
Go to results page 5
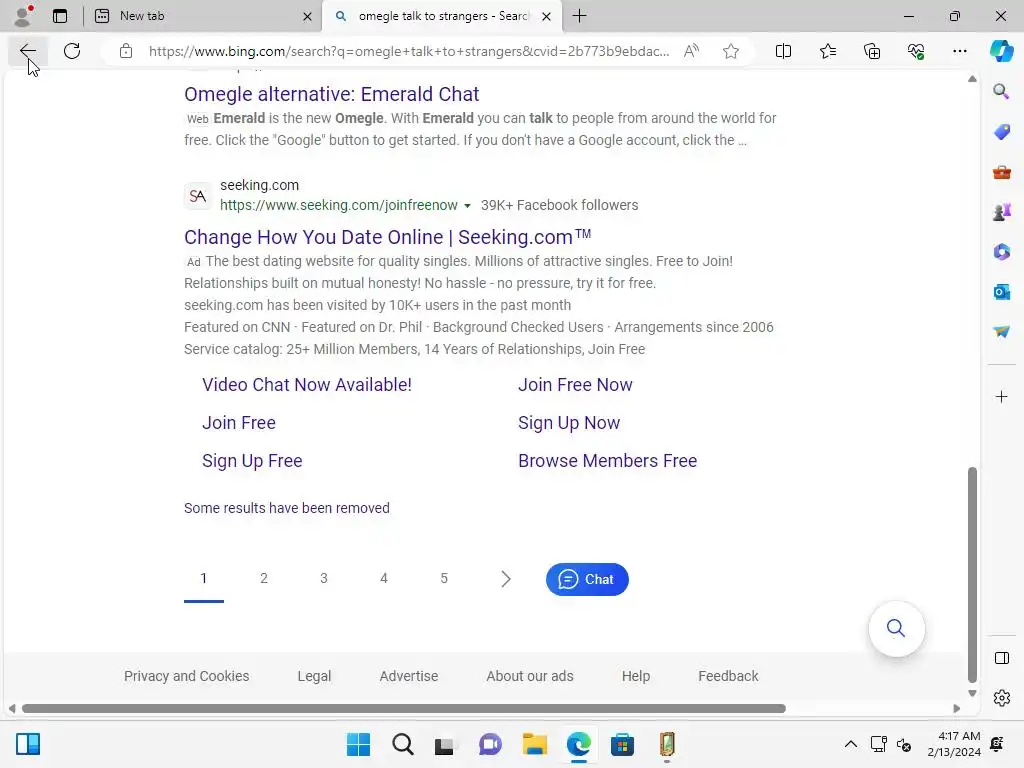[x=444, y=578]
